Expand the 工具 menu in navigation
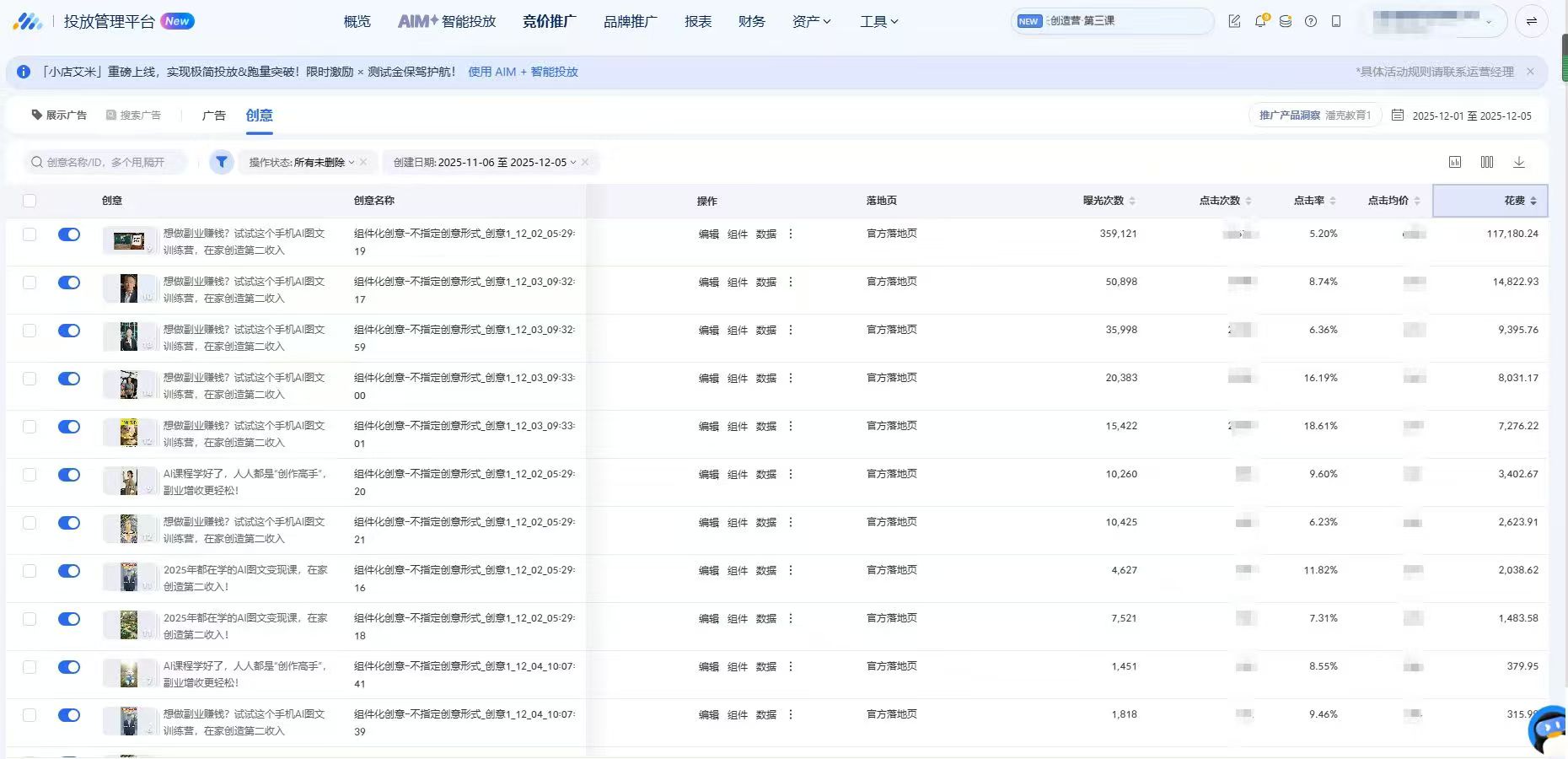 point(879,21)
